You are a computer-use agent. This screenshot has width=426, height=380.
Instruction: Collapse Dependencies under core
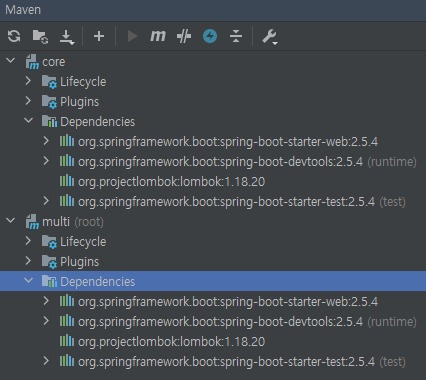tap(29, 121)
